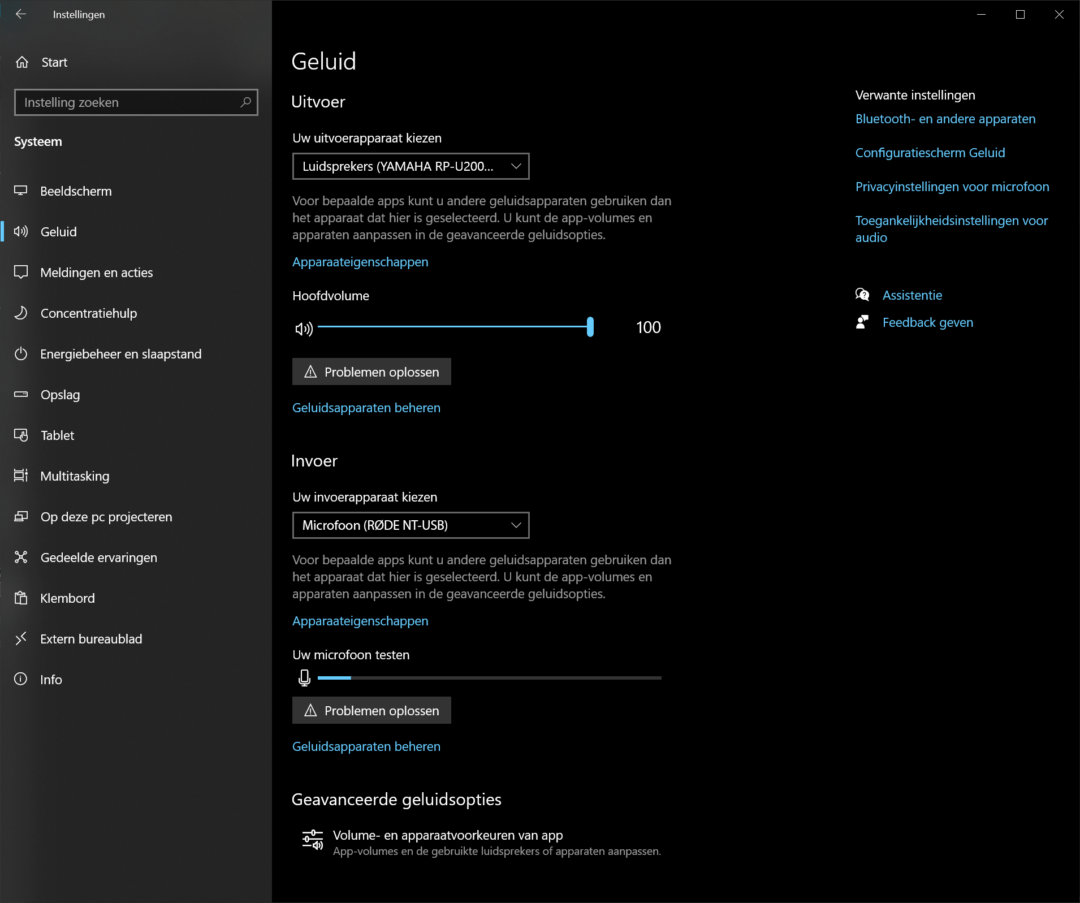Go to Multitasking settings section
Image resolution: width=1080 pixels, height=903 pixels.
[x=75, y=476]
